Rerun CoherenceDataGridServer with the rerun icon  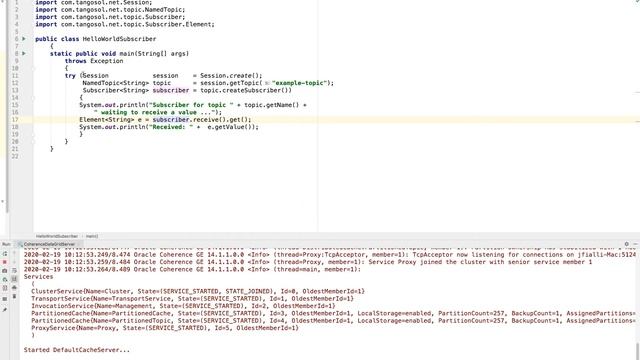tap(5, 253)
